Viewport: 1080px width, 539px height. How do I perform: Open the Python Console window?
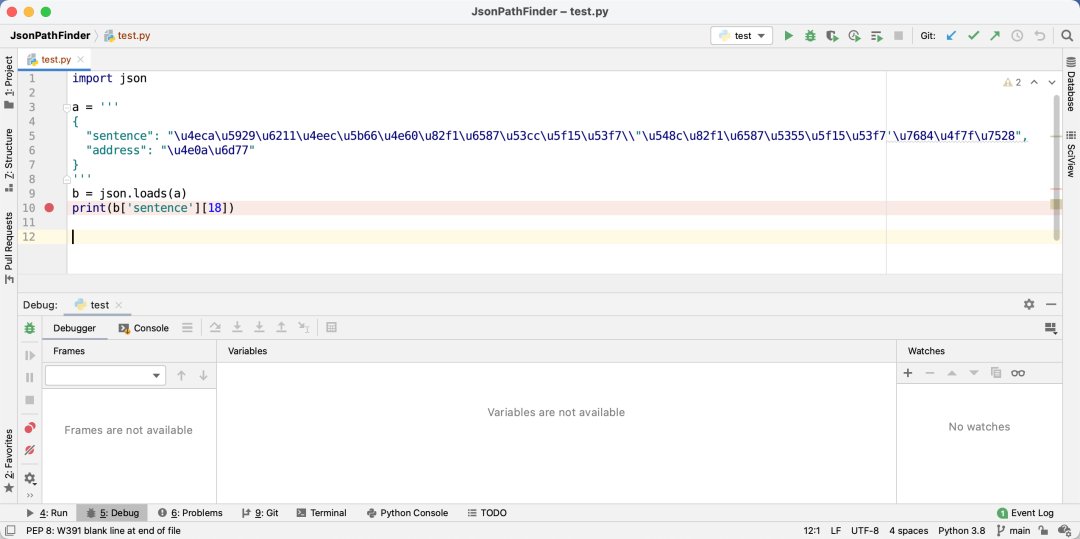point(408,513)
